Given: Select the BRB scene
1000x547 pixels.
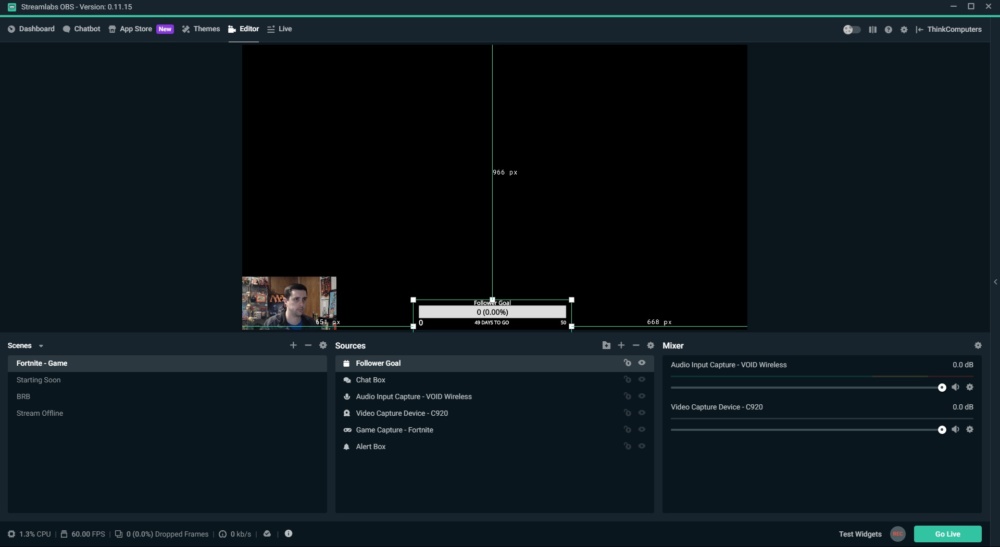Looking at the screenshot, I should 167,397.
